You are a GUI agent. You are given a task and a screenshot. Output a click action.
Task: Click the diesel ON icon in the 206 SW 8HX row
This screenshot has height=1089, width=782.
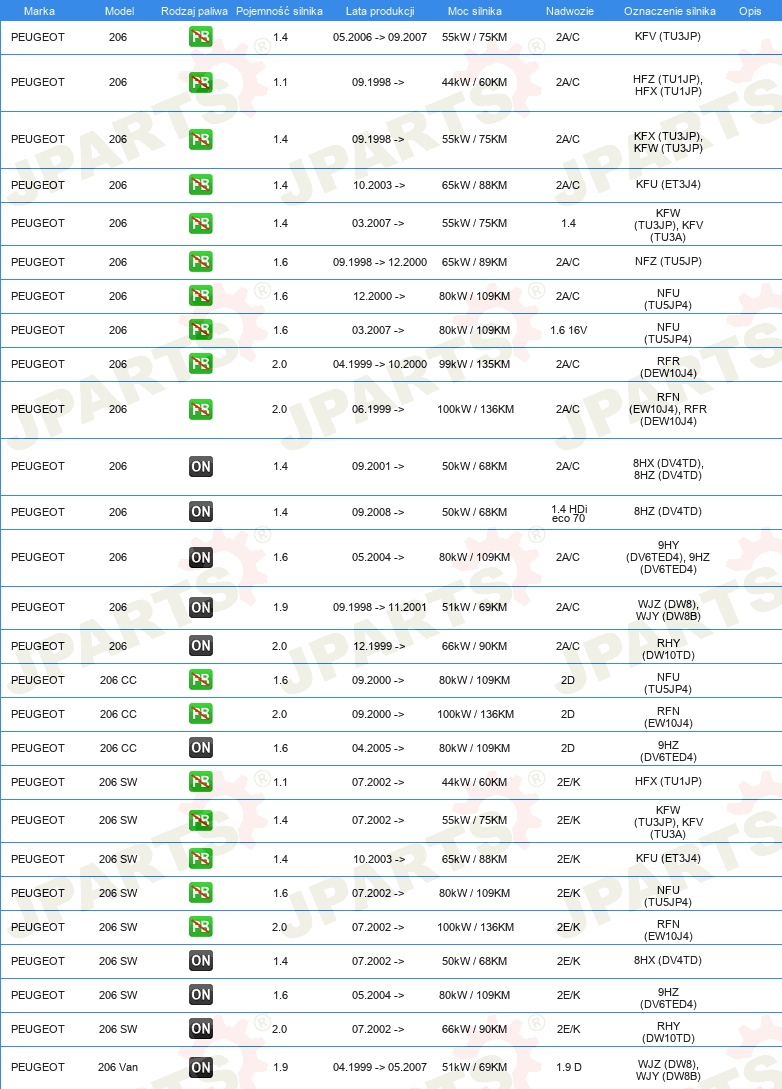[201, 961]
